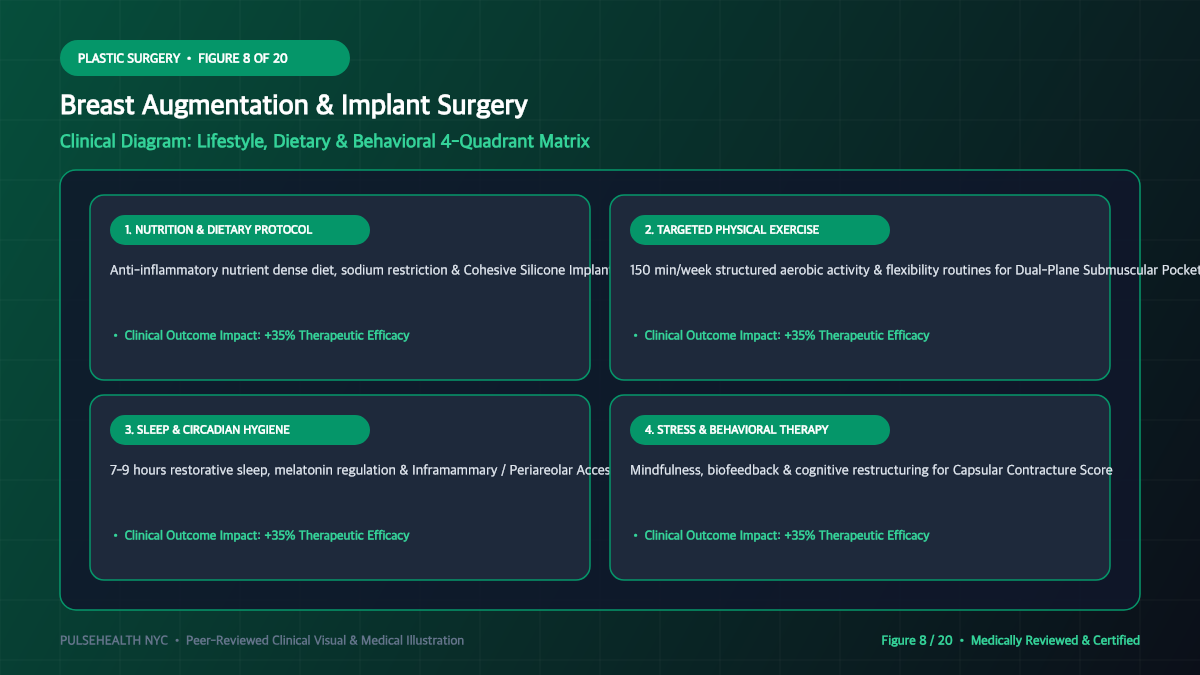Open the Sleep & Circadian Hygiene header pill
This screenshot has height=675, width=1200.
240,430
